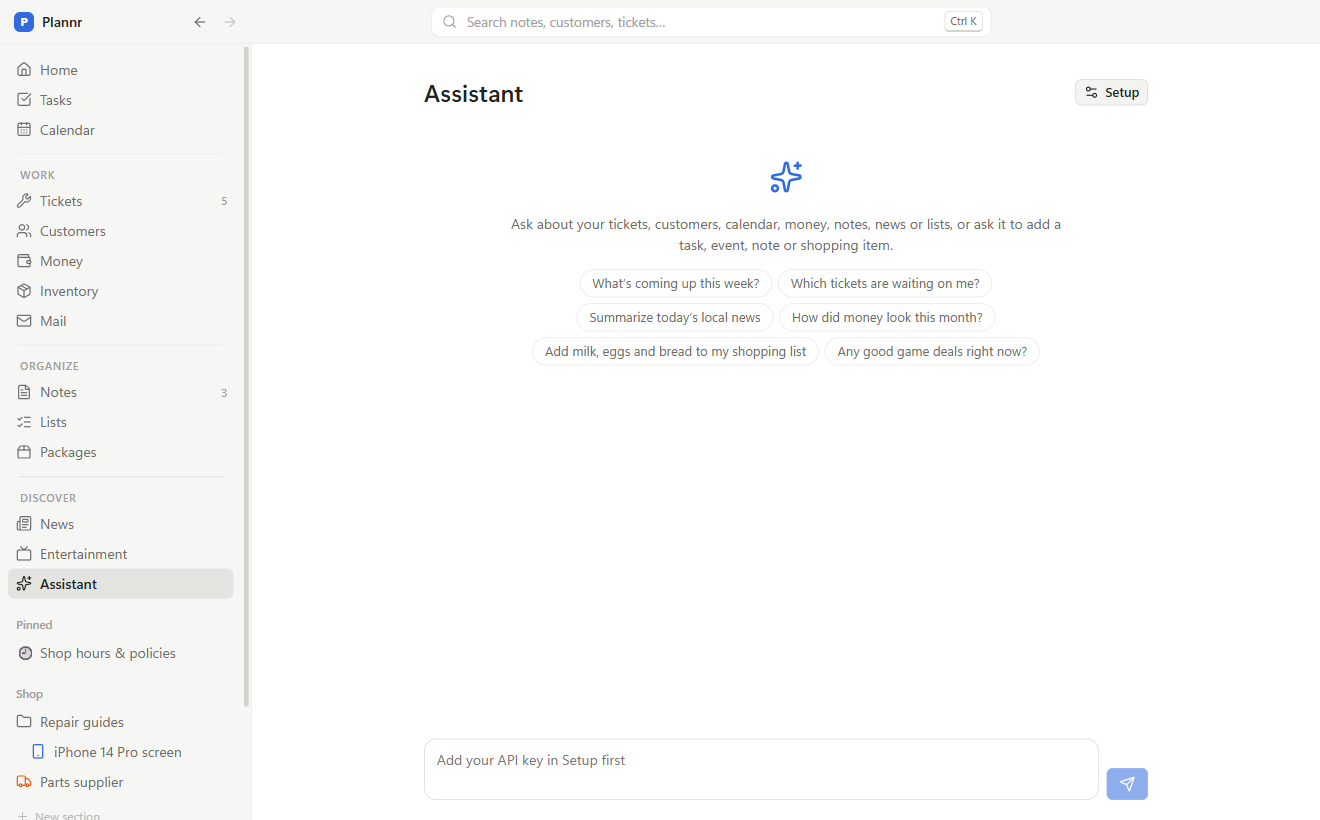1320x820 pixels.
Task: Choose "Summarize today's local news" suggestion
Action: 675,318
